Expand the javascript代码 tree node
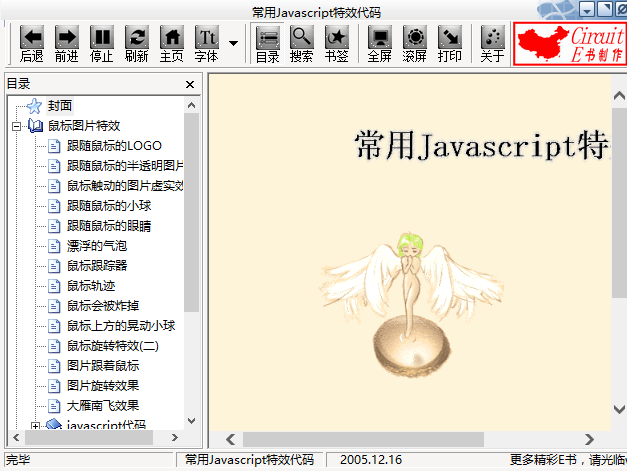This screenshot has width=627, height=471. click(35, 426)
